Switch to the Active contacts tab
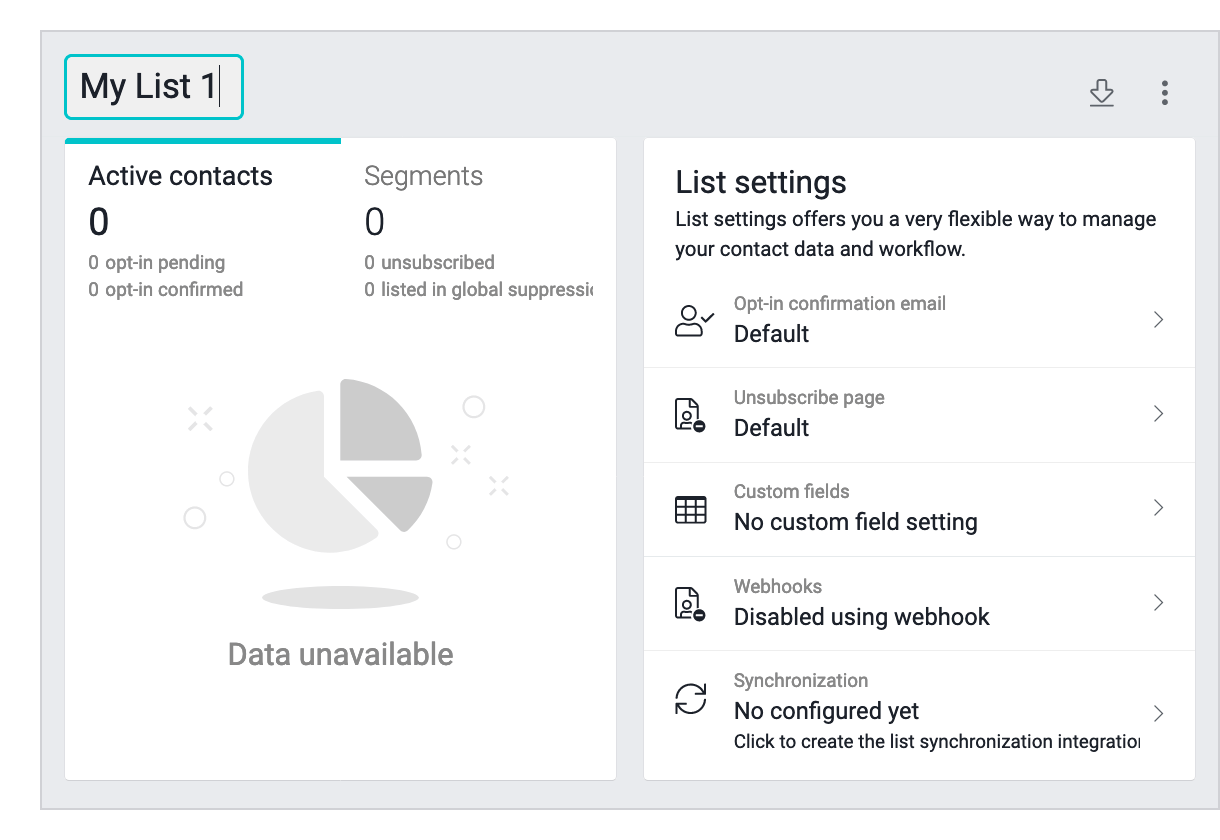Screen dimensions: 1220x840 [181, 177]
